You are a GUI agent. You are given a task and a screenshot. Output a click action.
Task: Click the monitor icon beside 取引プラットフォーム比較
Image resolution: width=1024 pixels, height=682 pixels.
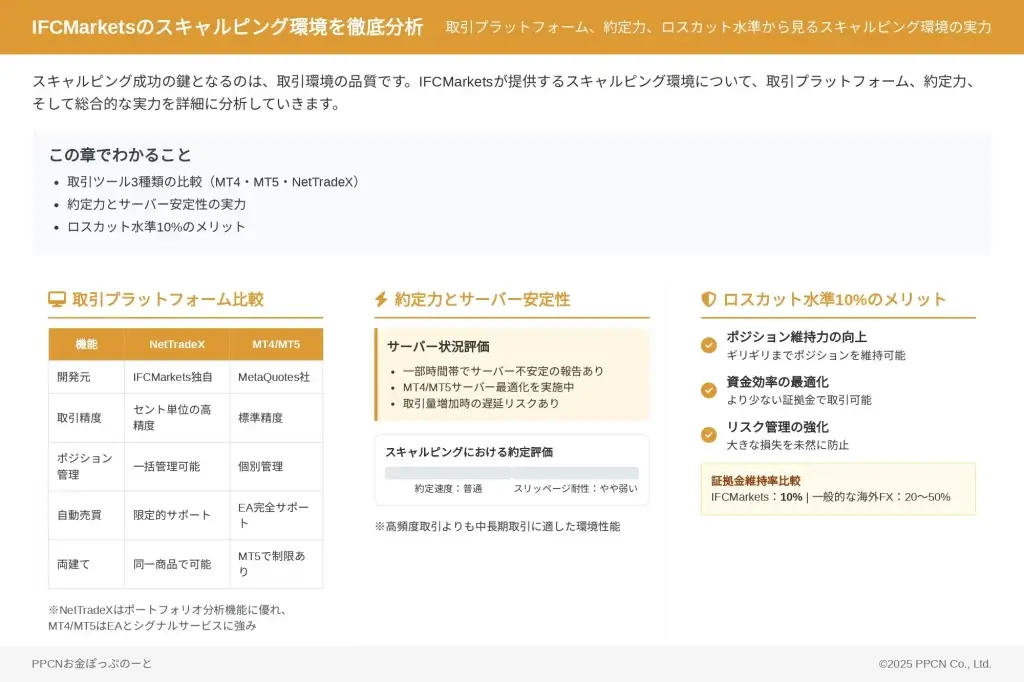(57, 299)
